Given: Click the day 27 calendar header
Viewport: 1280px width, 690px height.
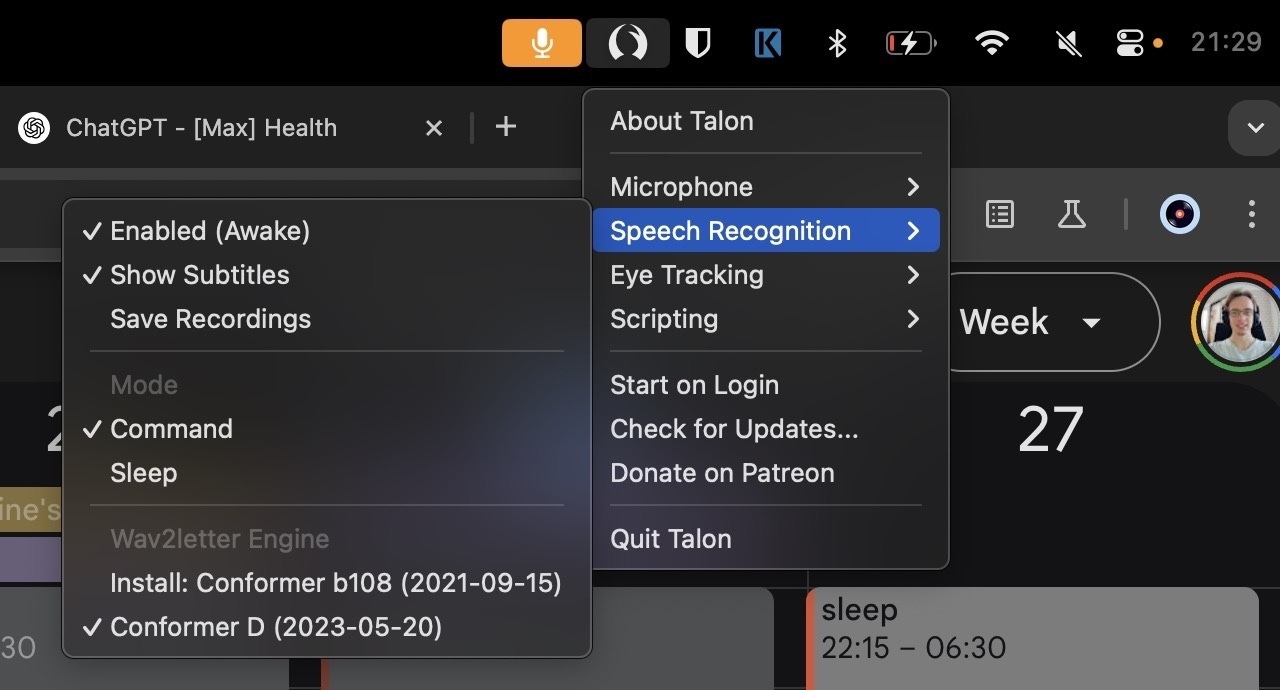Looking at the screenshot, I should (1050, 430).
